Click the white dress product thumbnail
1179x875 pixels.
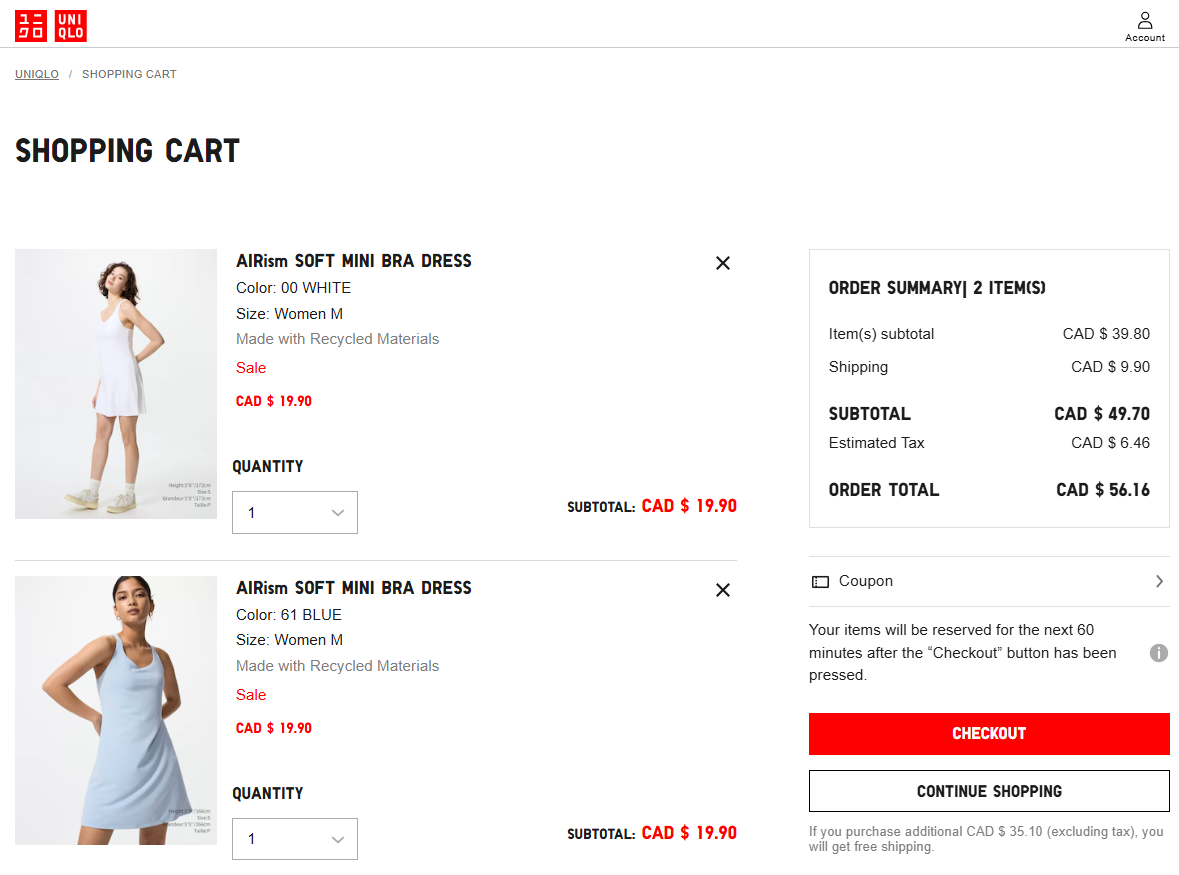pyautogui.click(x=115, y=384)
